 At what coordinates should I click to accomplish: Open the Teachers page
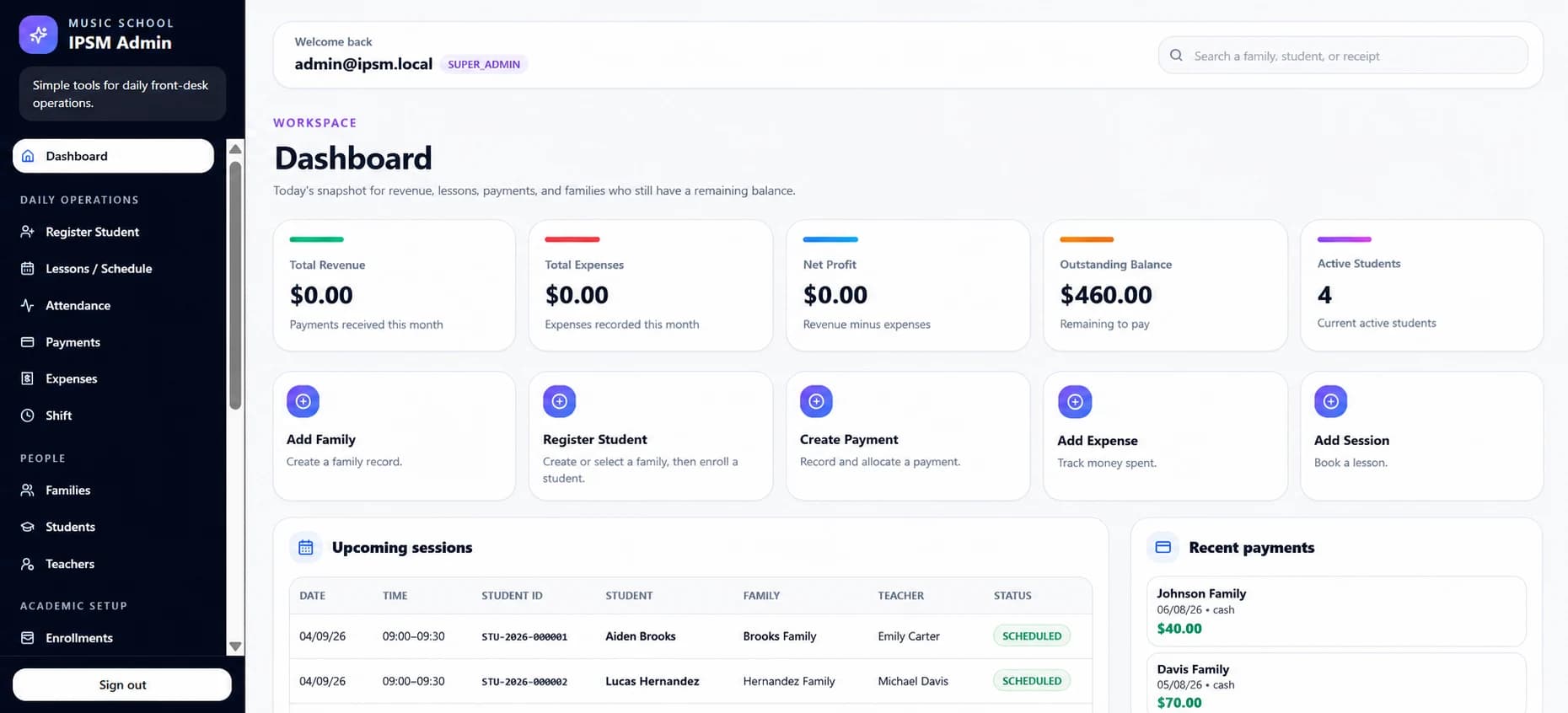click(x=114, y=564)
